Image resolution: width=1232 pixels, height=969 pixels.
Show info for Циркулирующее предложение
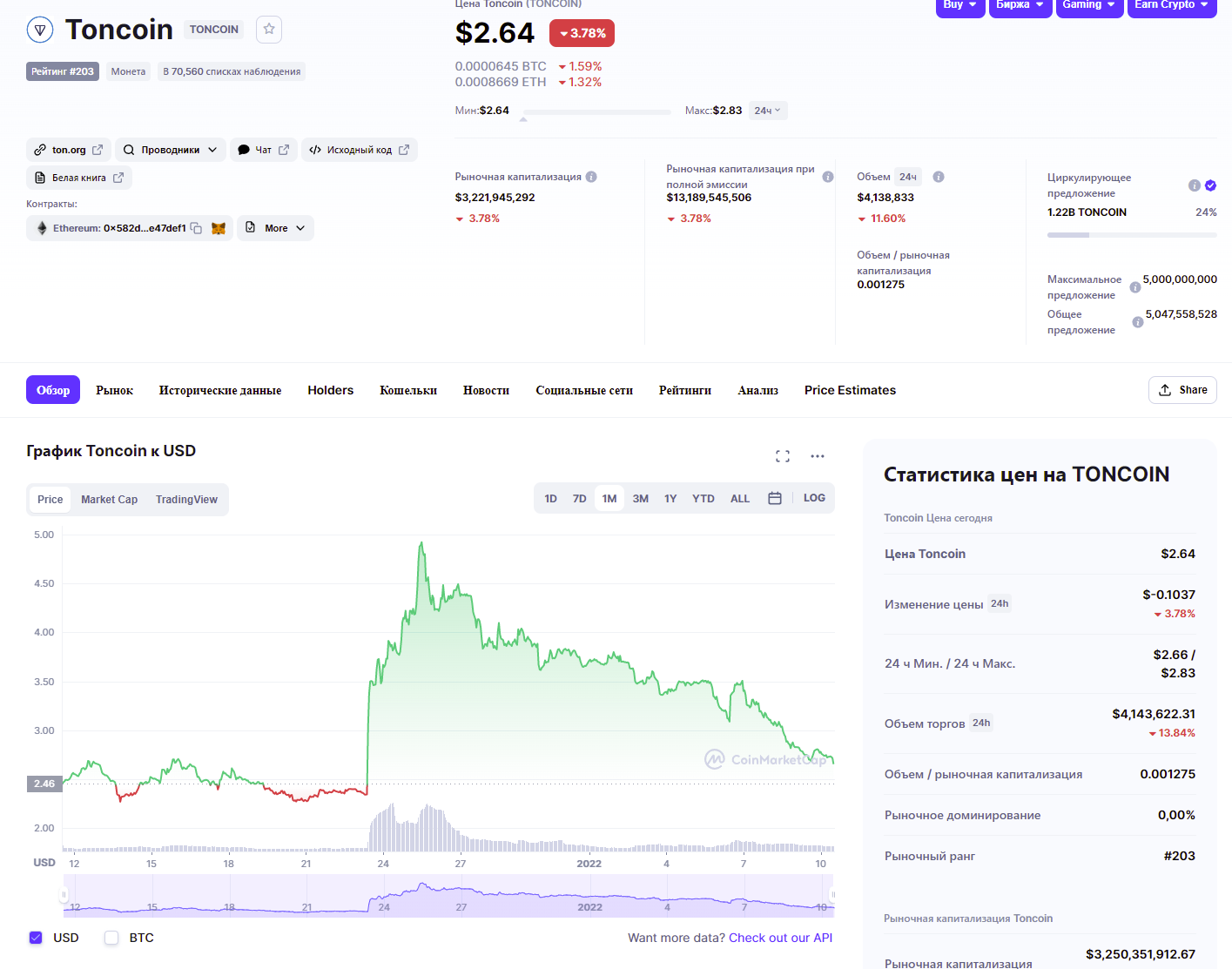1195,185
